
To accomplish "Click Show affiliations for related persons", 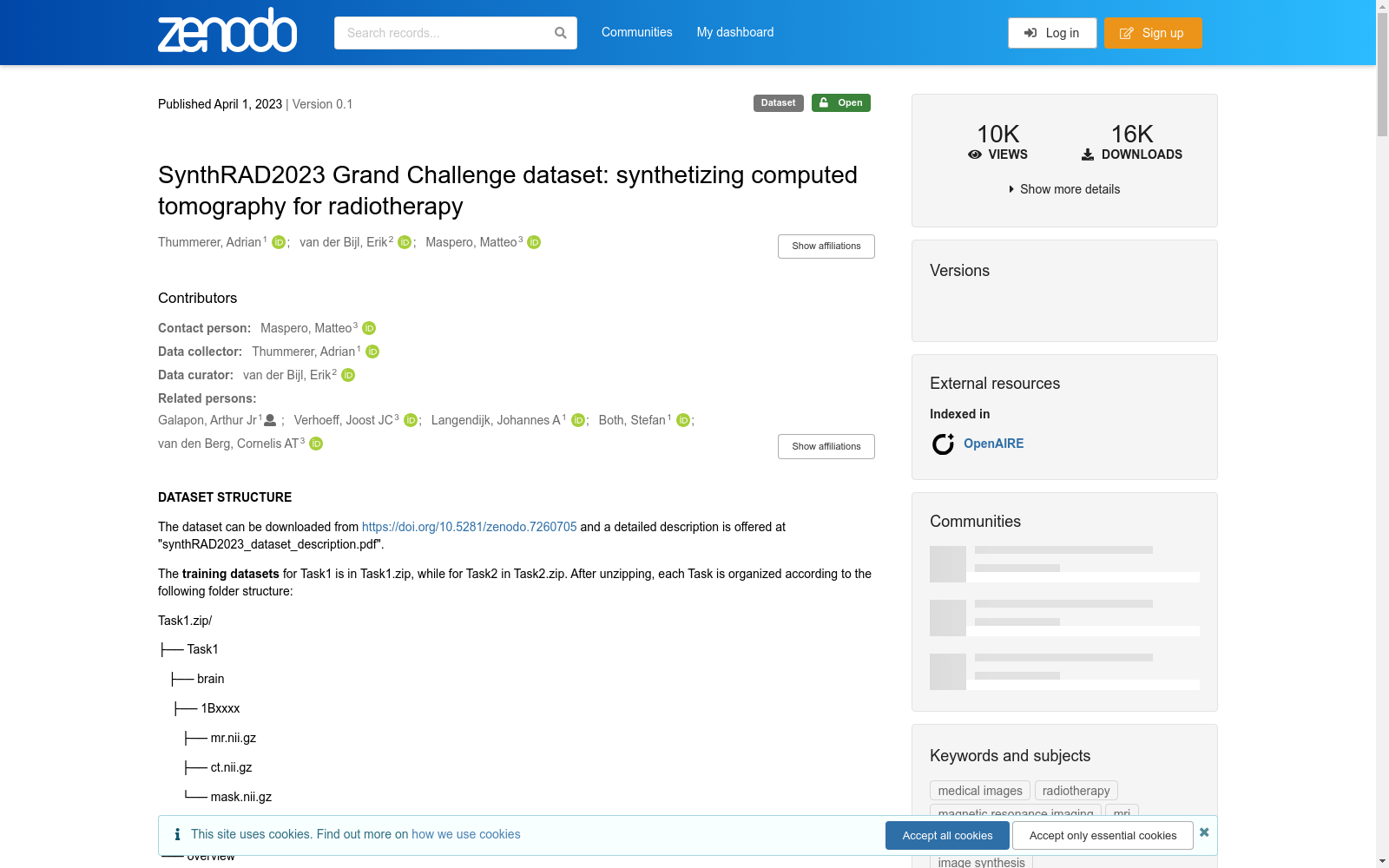I will [x=826, y=446].
